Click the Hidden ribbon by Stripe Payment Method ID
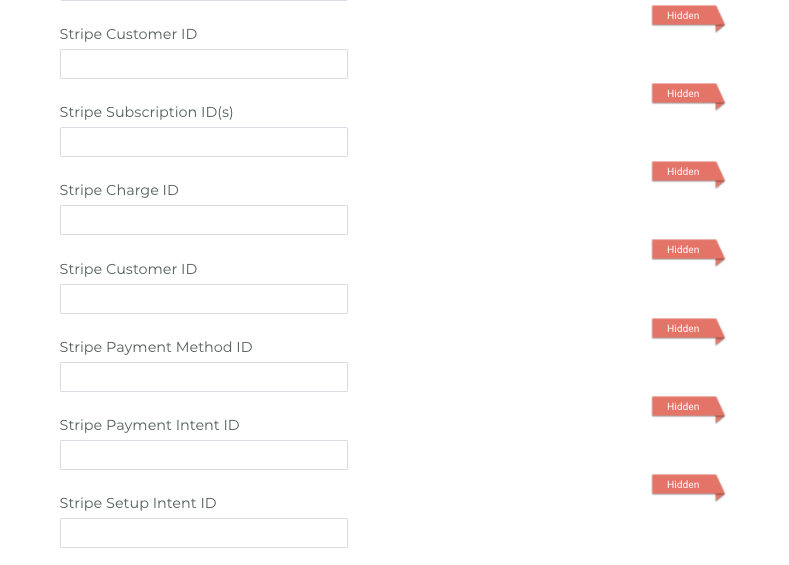Image resolution: width=789 pixels, height=565 pixels. [684, 329]
